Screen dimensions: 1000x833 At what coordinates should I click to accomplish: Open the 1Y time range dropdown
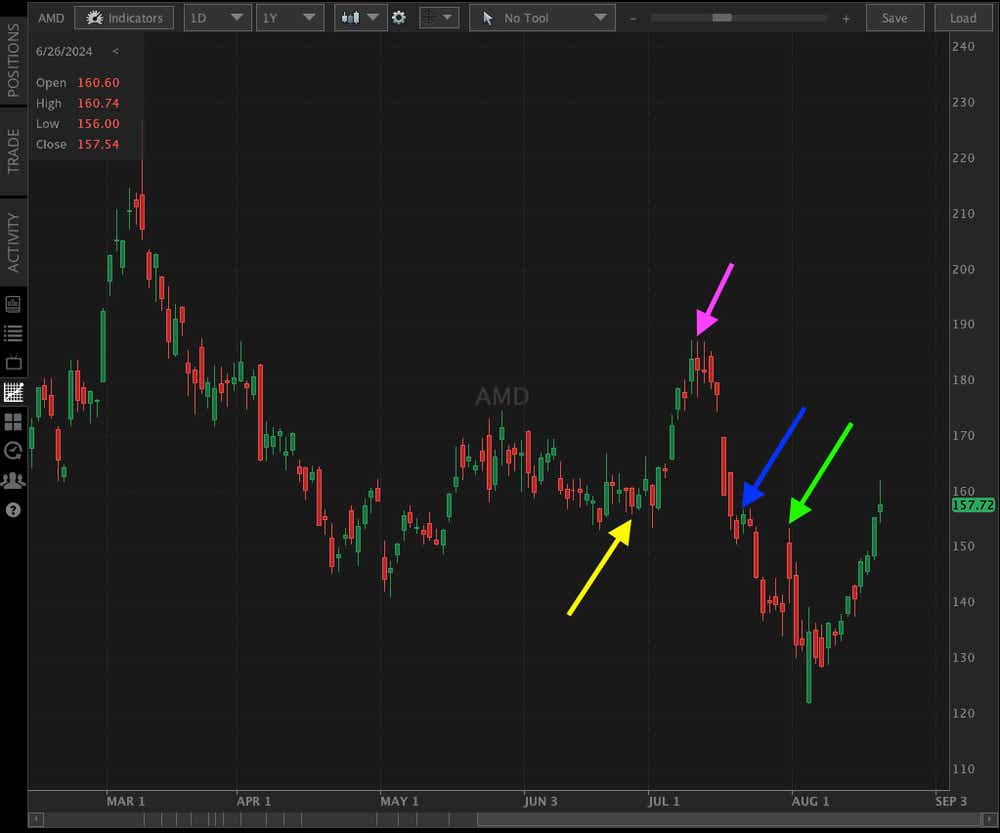tap(290, 18)
